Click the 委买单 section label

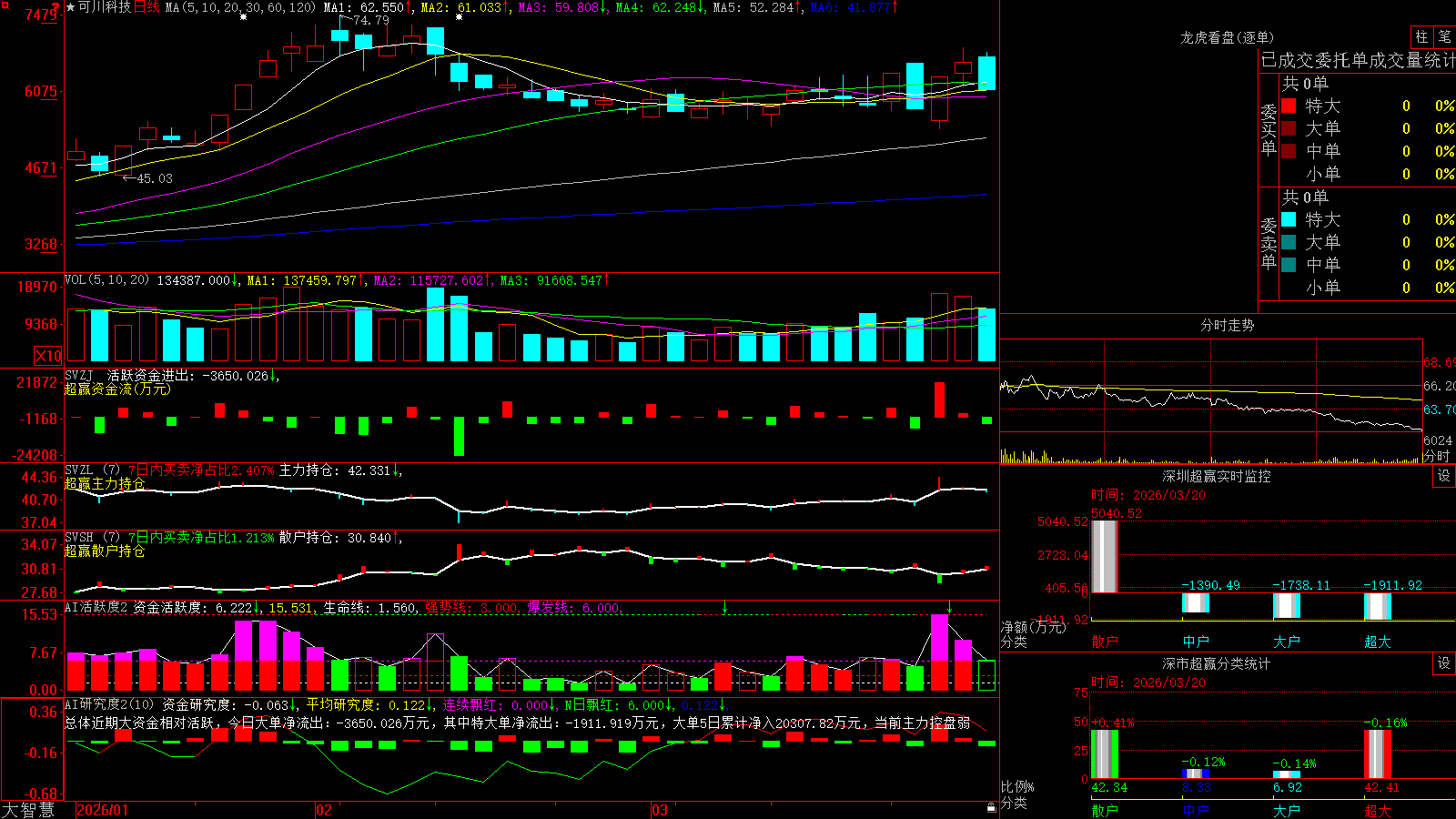pyautogui.click(x=1269, y=129)
